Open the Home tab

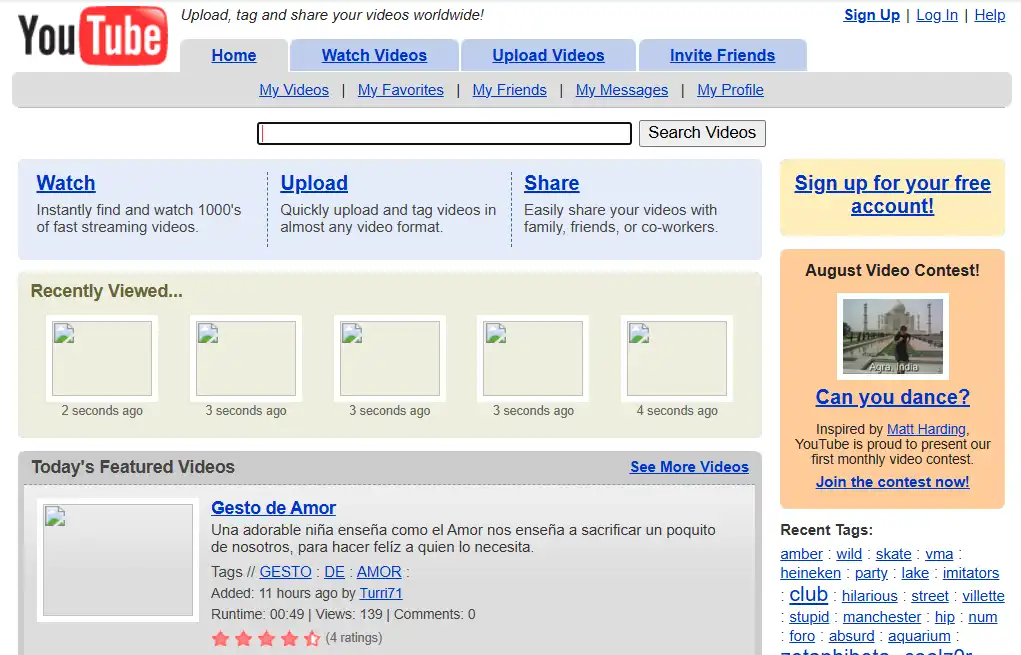[234, 55]
